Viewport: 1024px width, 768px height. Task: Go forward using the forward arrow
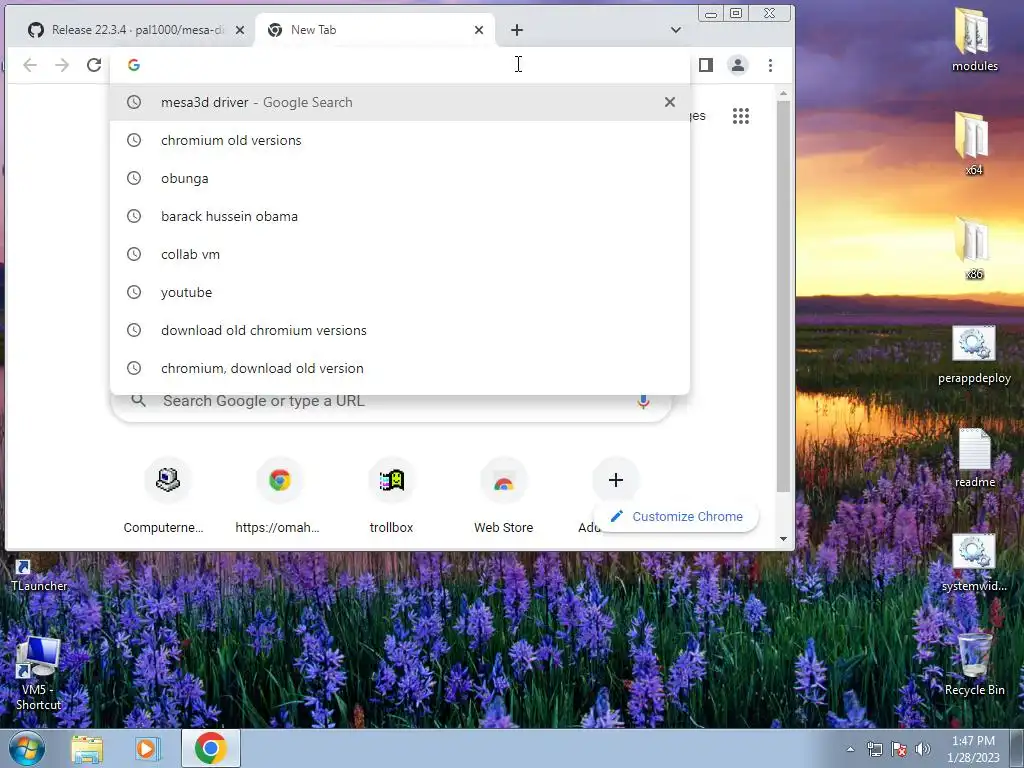click(62, 65)
